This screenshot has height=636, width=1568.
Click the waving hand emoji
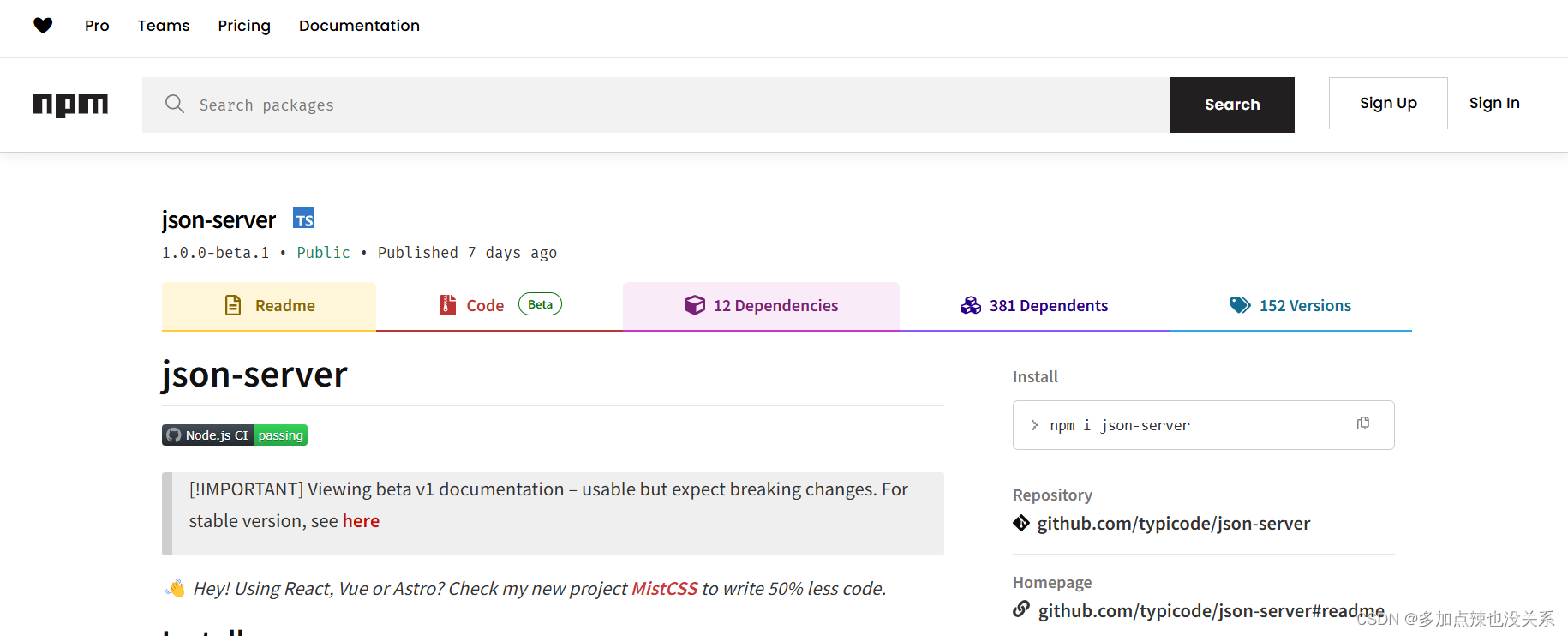(175, 589)
